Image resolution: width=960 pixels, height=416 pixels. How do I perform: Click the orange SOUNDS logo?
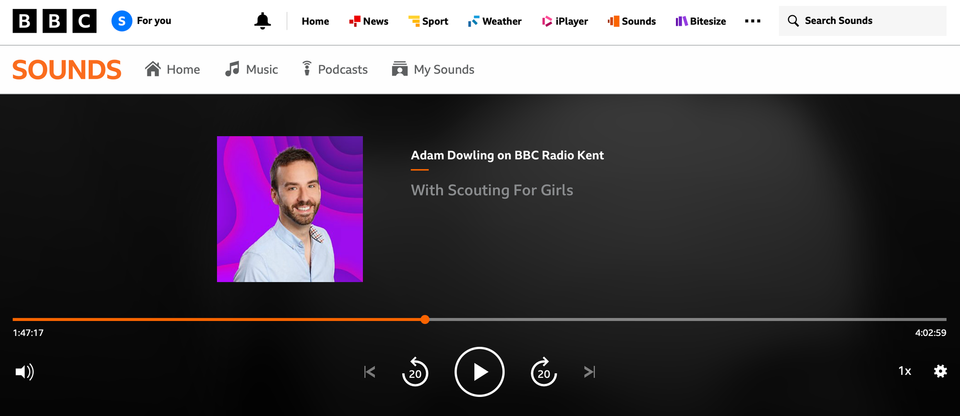67,70
